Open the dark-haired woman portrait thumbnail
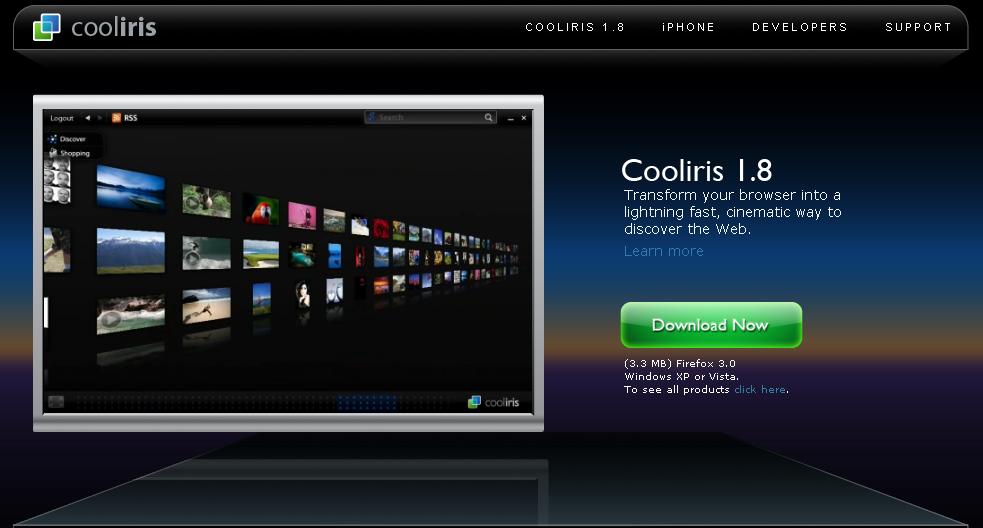This screenshot has height=528, width=983. tap(303, 294)
